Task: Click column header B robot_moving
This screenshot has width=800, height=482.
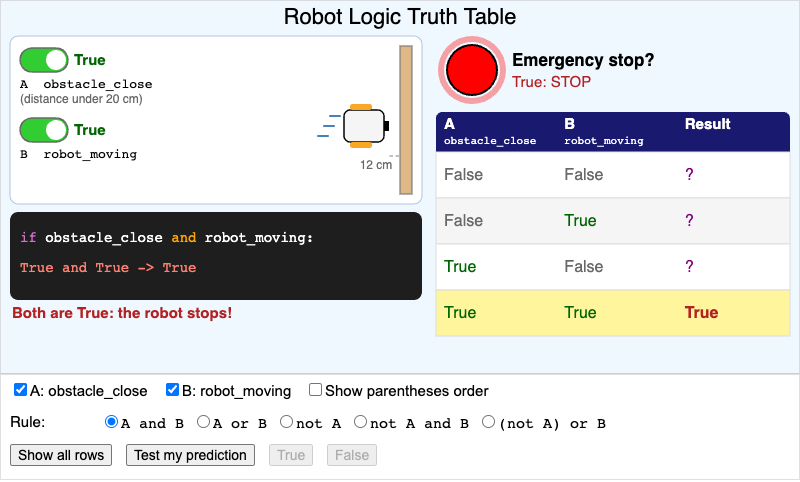Action: click(x=604, y=132)
